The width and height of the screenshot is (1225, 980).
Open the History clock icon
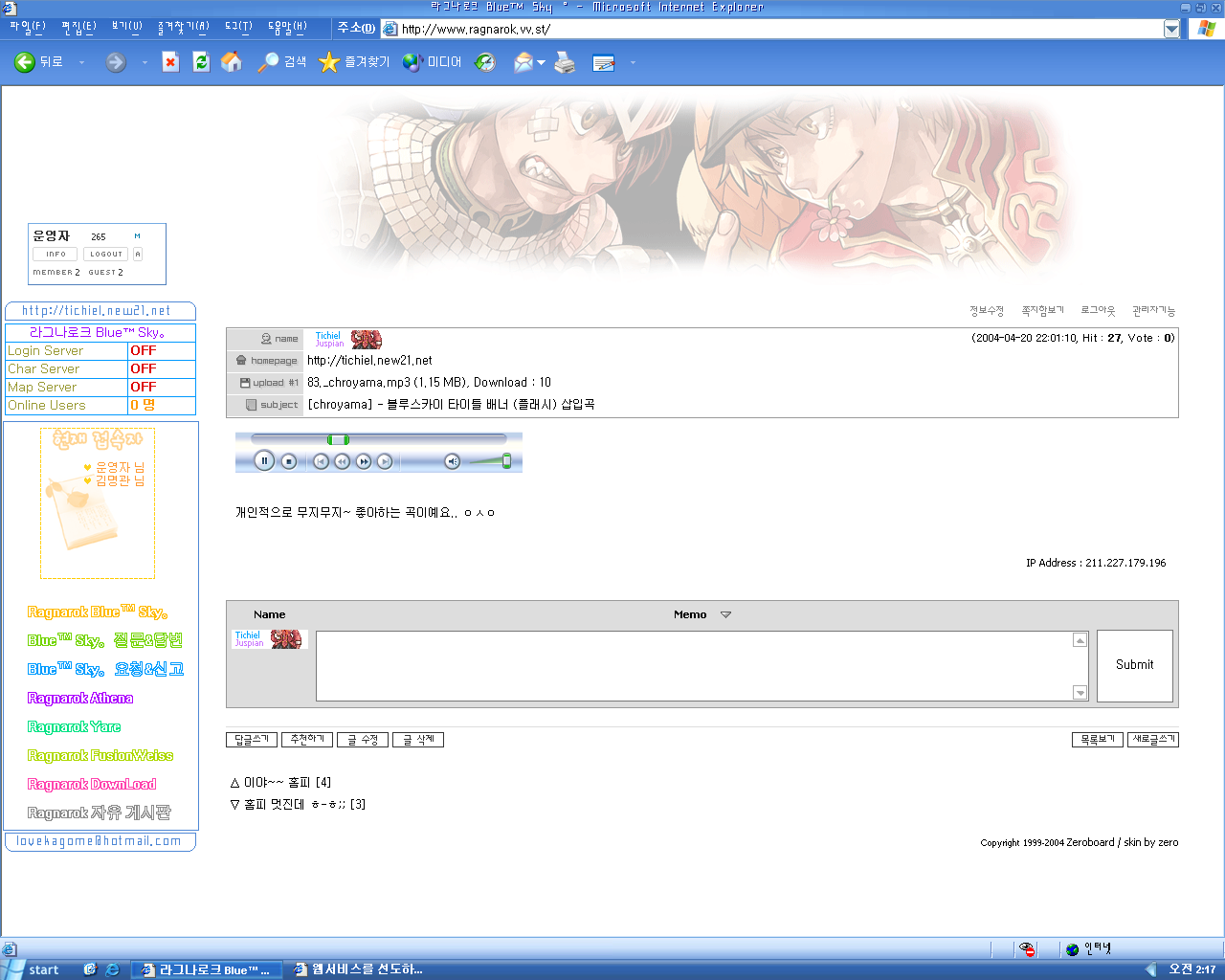486,62
